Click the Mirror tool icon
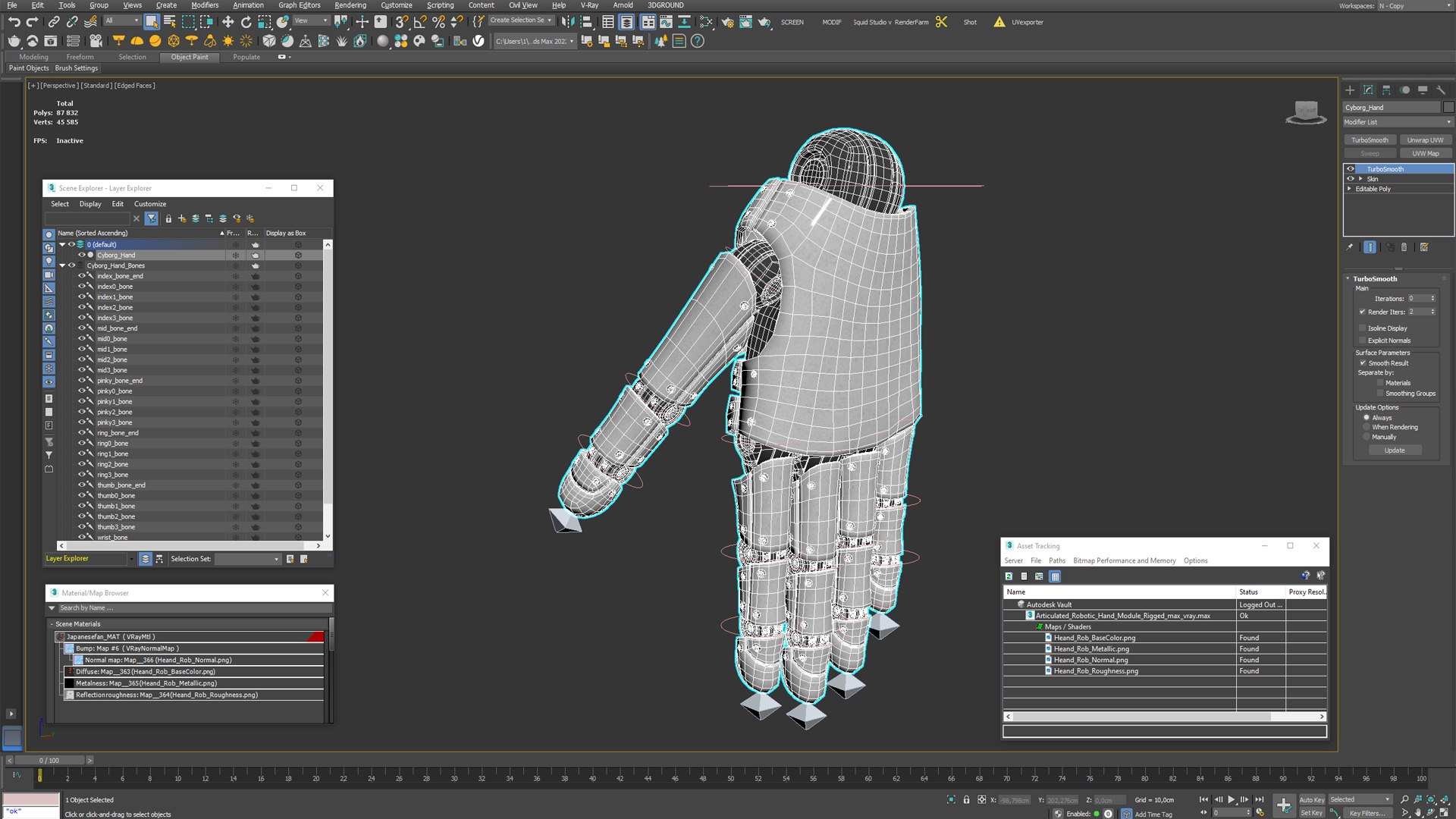This screenshot has height=819, width=1456. [568, 22]
